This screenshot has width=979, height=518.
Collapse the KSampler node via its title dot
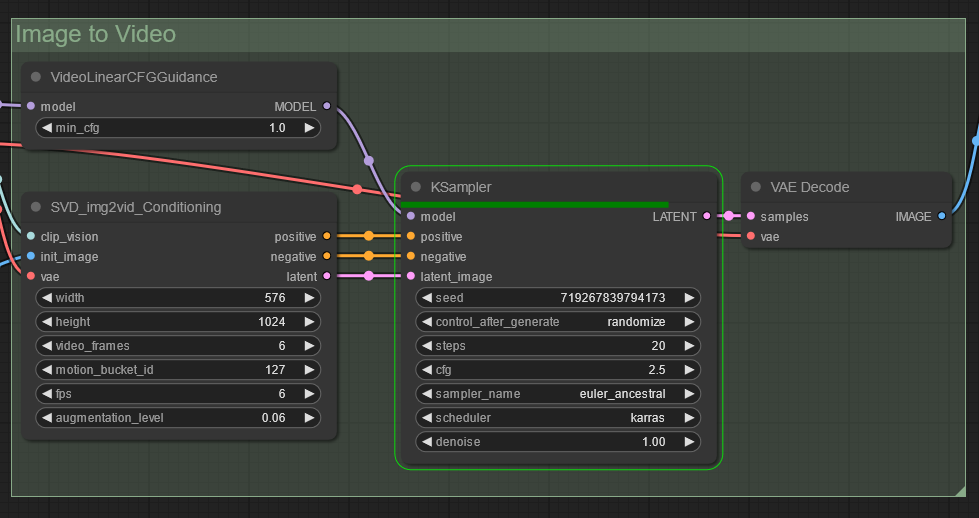[x=416, y=187]
